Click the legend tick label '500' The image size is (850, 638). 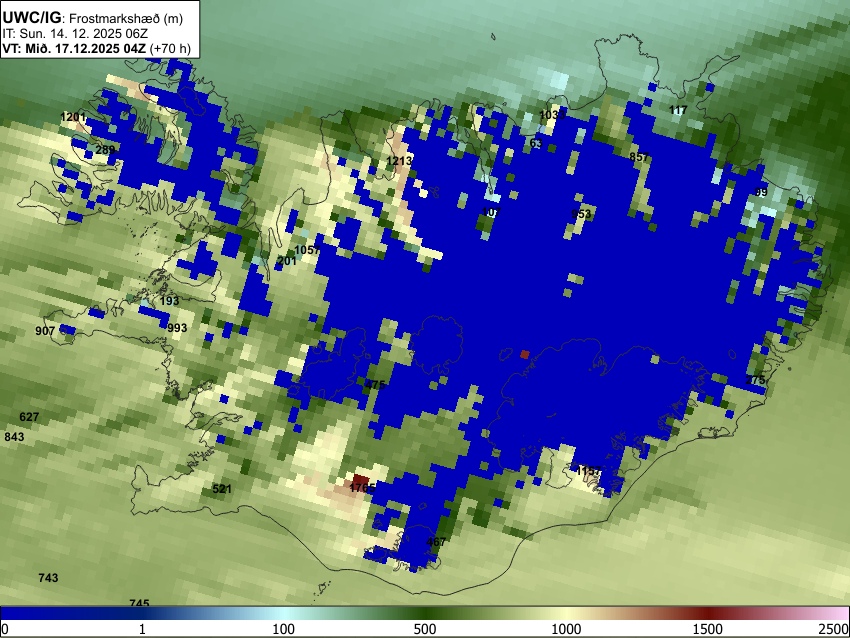(x=425, y=629)
